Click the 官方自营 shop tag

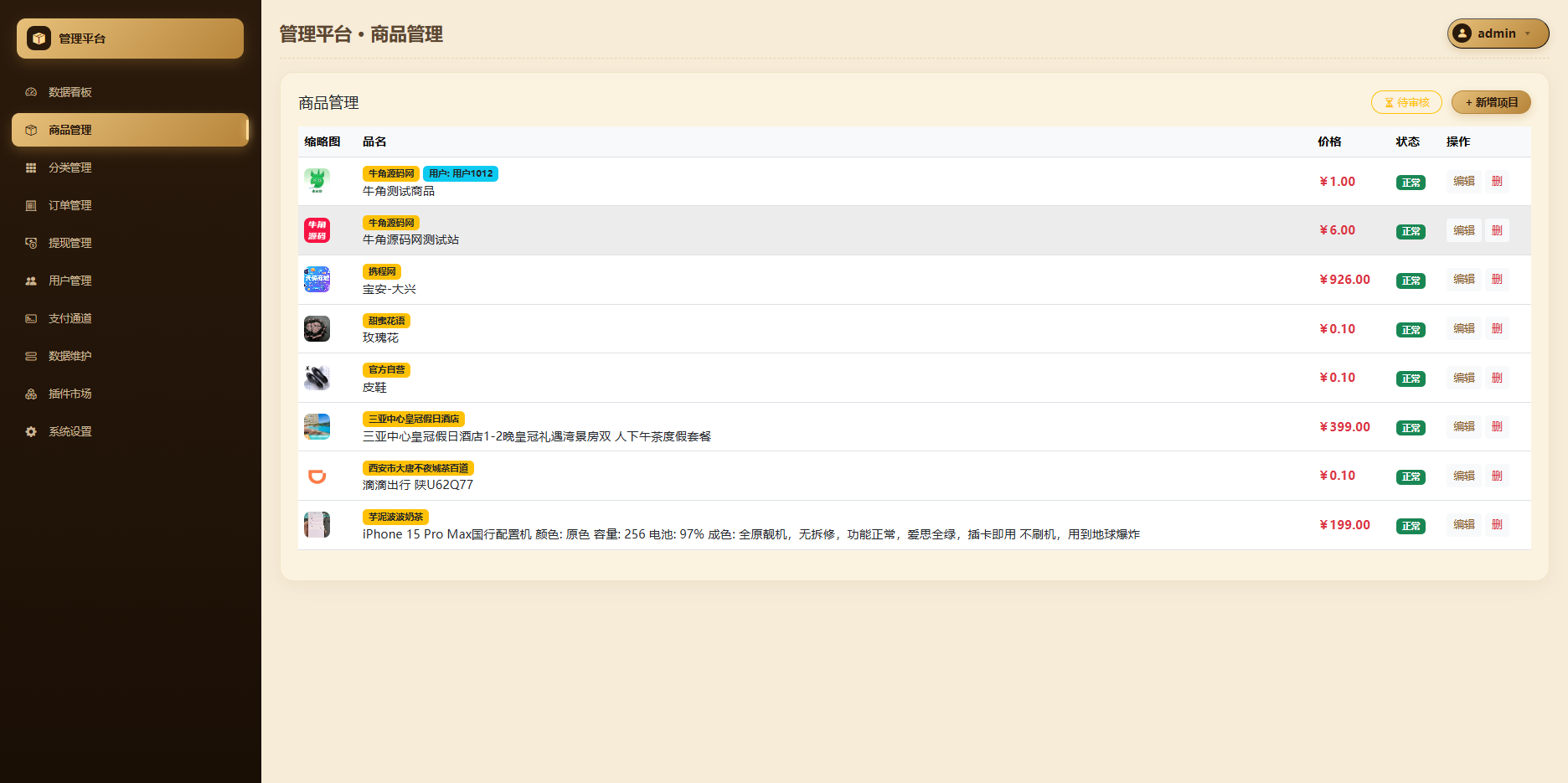point(386,369)
